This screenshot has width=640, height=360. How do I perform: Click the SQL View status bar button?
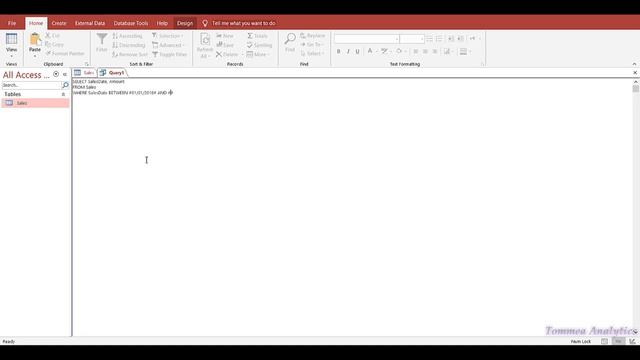(618, 341)
